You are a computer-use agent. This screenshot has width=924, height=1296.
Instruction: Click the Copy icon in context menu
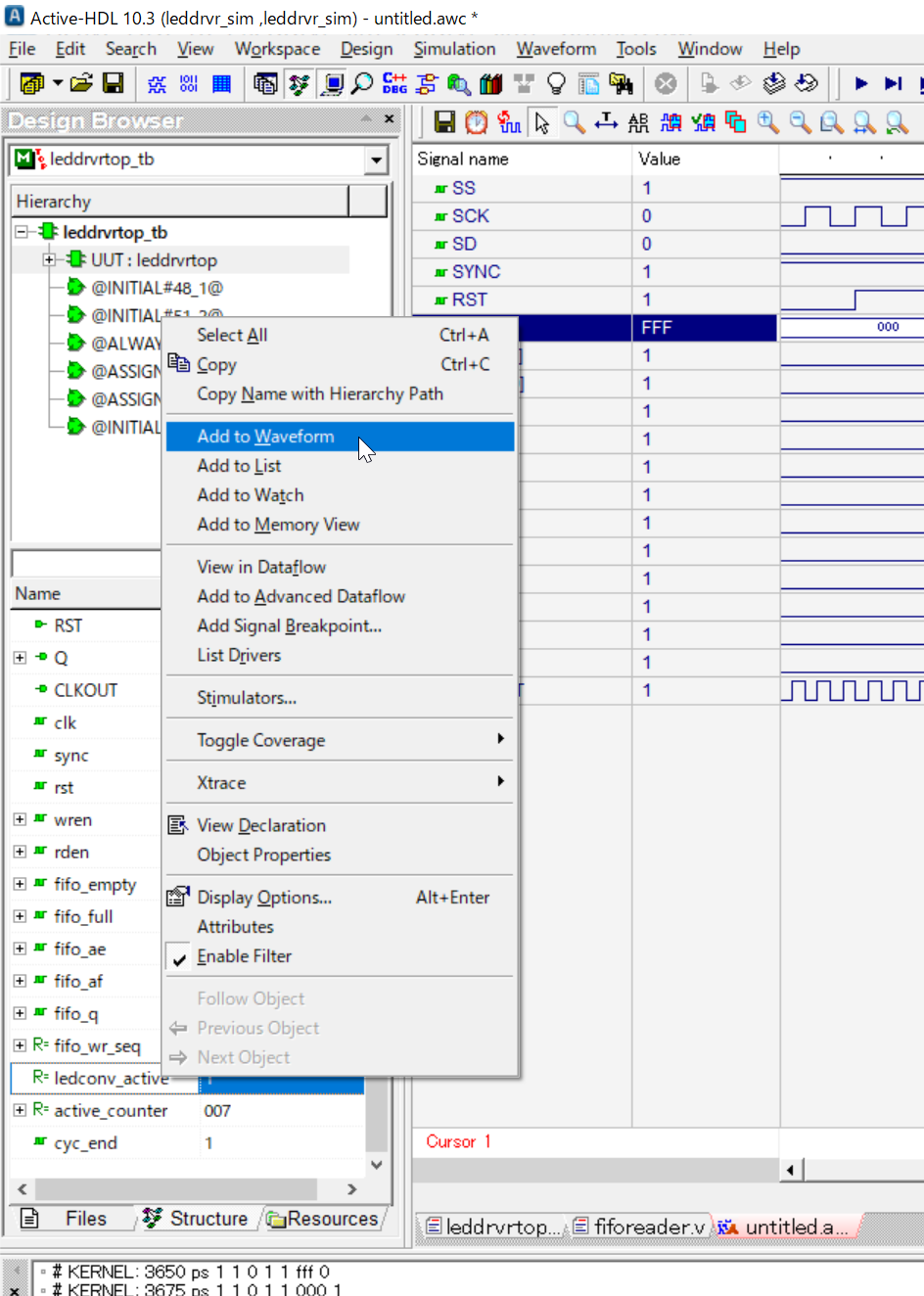178,363
